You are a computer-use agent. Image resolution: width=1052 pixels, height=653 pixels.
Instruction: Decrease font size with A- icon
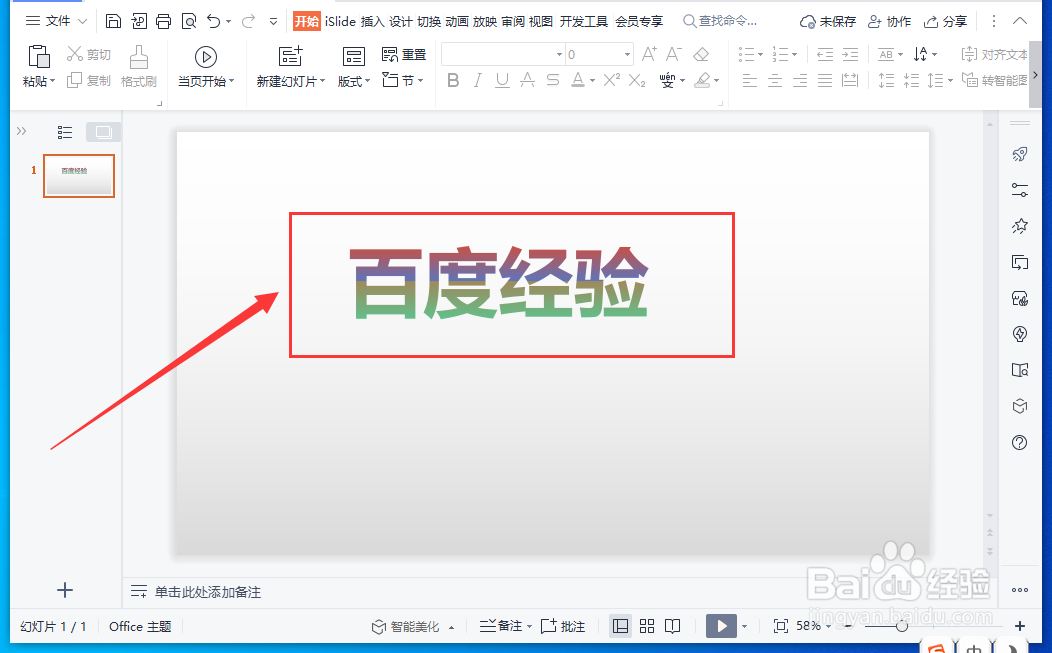pyautogui.click(x=674, y=54)
